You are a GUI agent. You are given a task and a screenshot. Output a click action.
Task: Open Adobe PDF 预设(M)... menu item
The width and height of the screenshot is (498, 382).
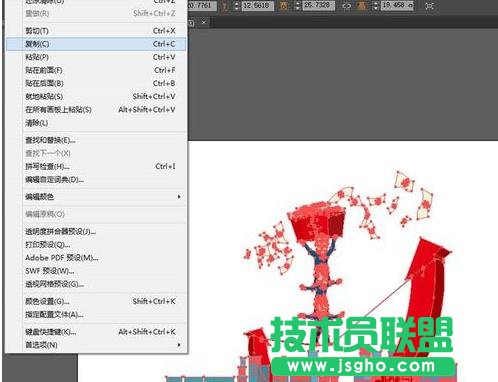coord(96,258)
